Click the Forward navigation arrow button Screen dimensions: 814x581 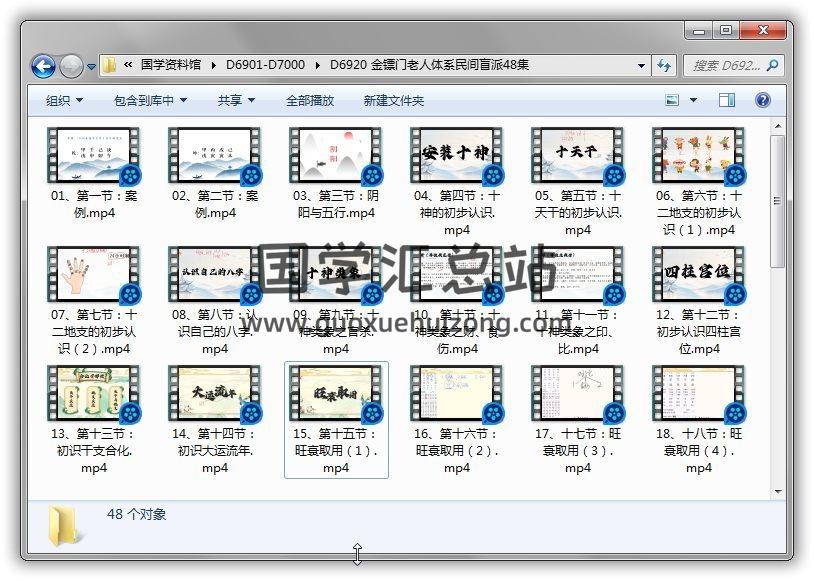coord(71,66)
